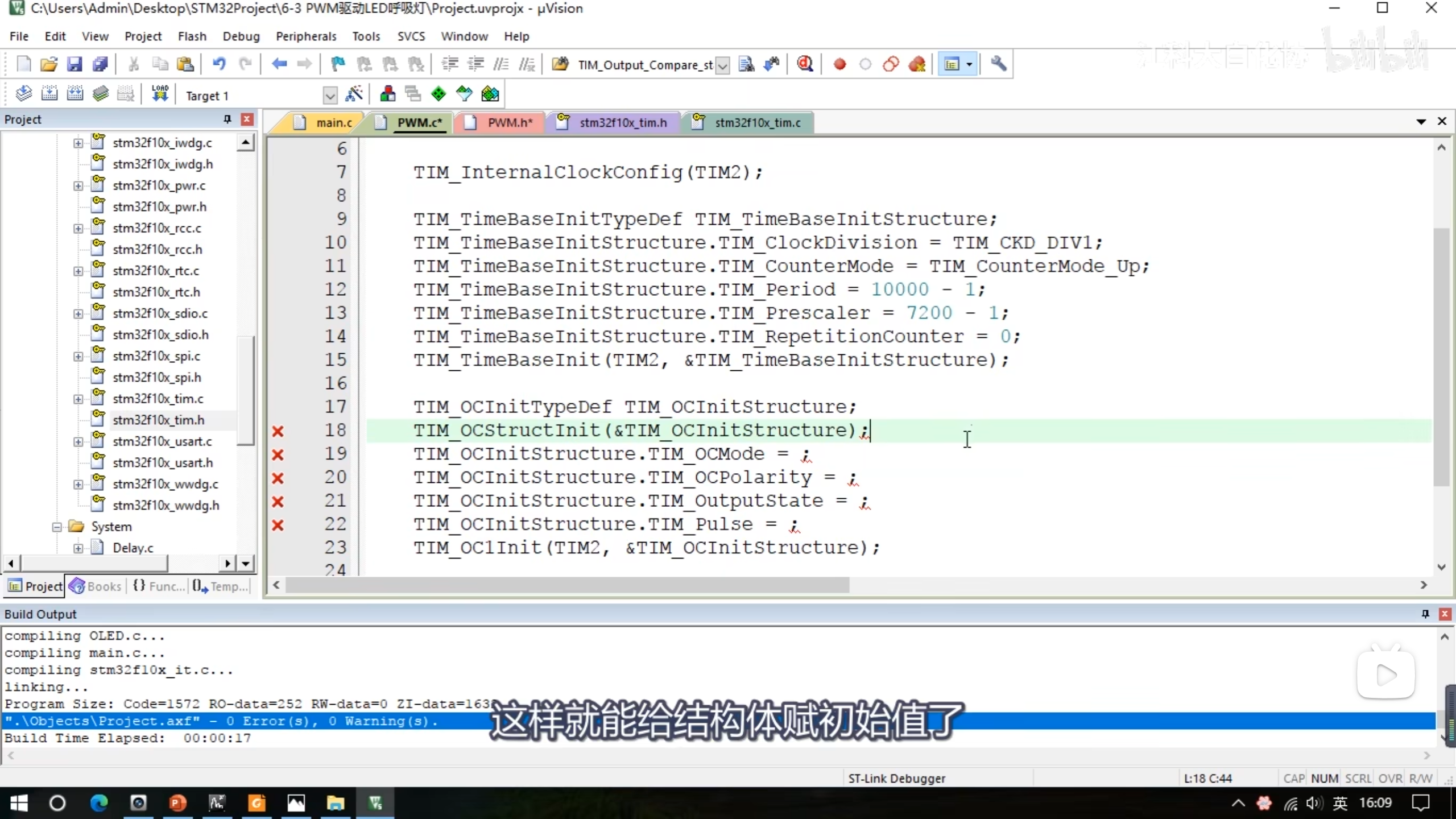Collapse the System folder in Project tree
1456x819 pixels.
point(57,527)
